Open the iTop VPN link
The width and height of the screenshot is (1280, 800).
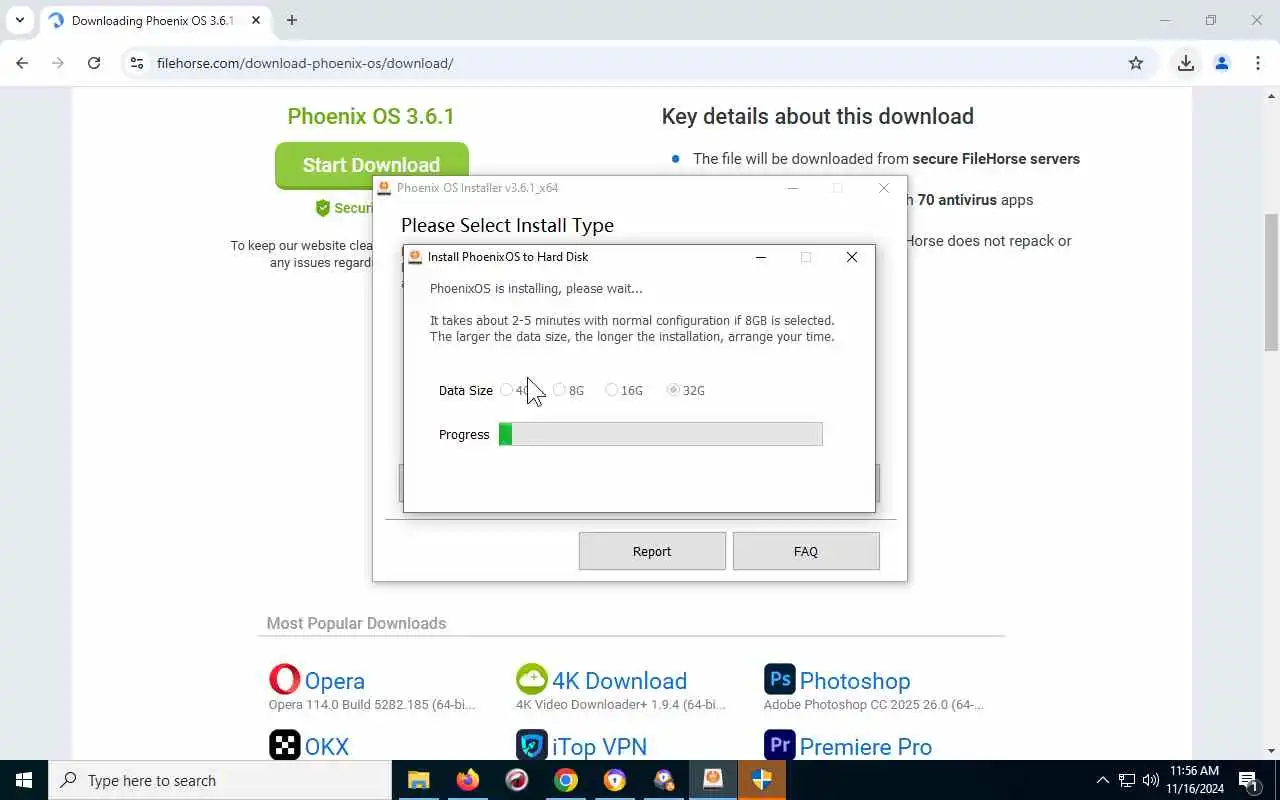[x=599, y=747]
